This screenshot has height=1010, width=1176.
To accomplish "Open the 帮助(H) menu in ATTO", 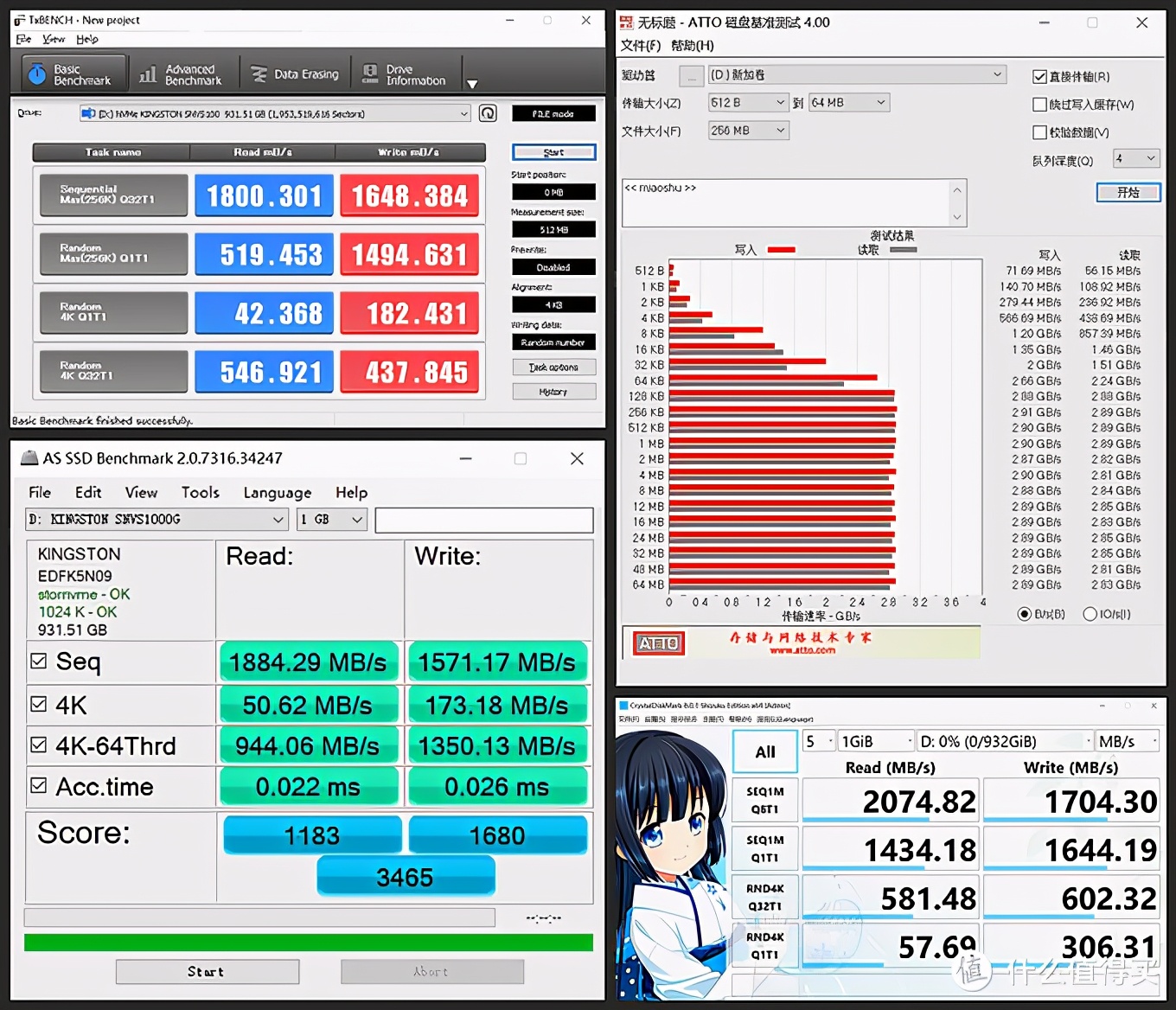I will pos(693,46).
